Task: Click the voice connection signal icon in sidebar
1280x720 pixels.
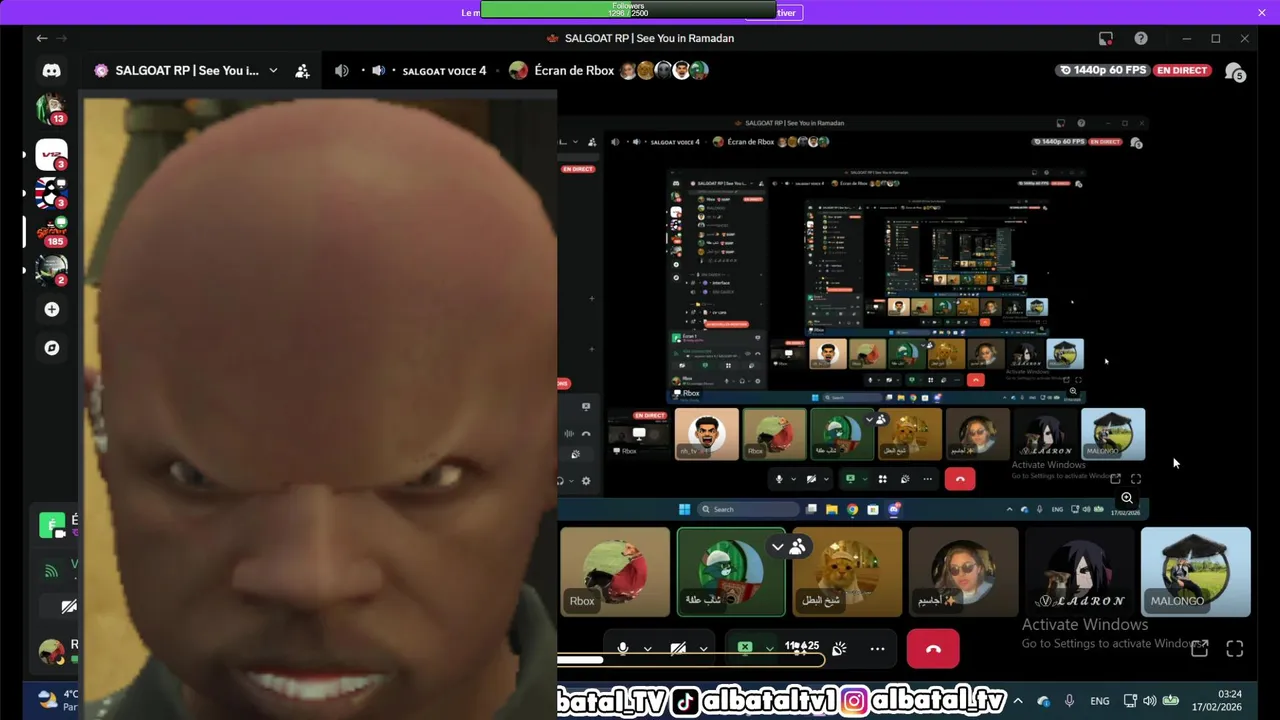Action: tap(51, 571)
